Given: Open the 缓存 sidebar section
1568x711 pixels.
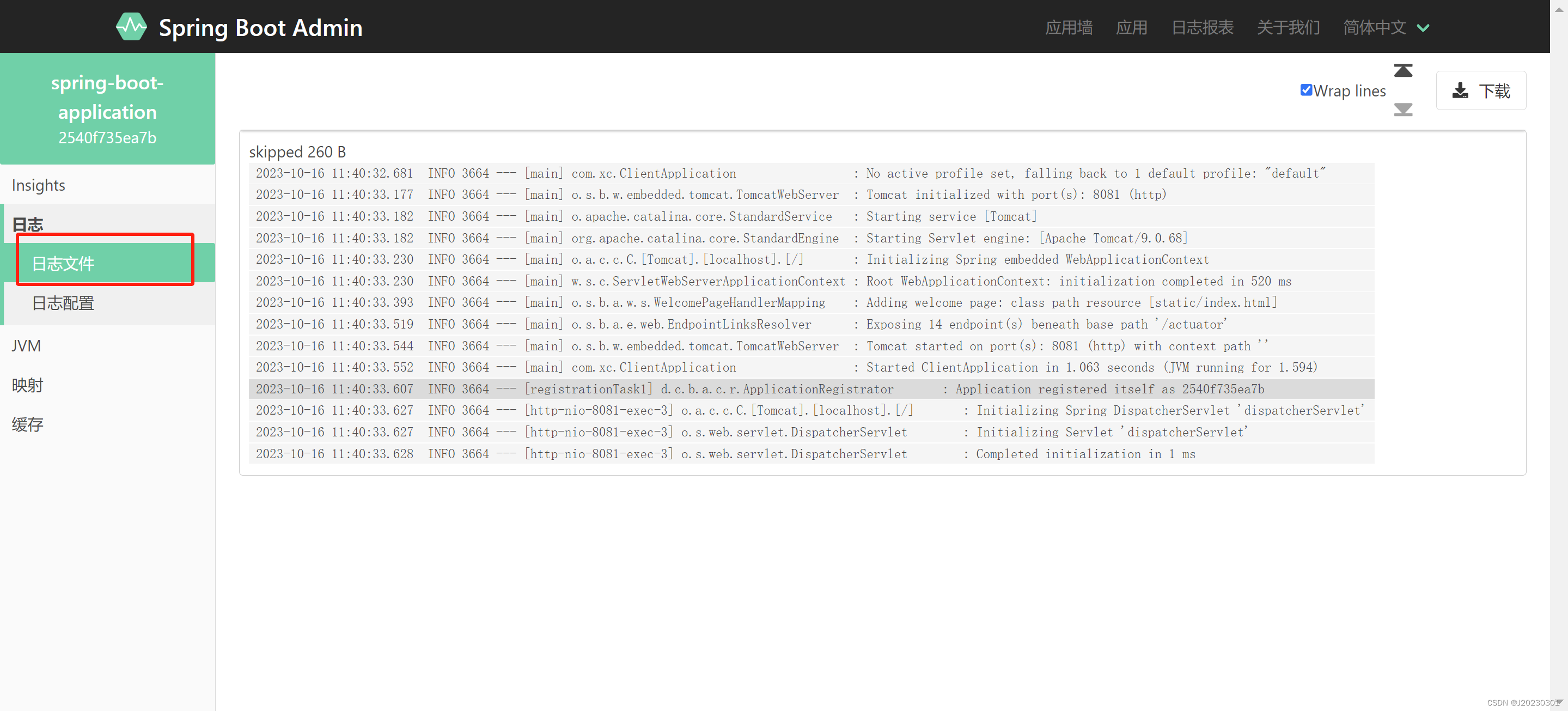Looking at the screenshot, I should (27, 424).
